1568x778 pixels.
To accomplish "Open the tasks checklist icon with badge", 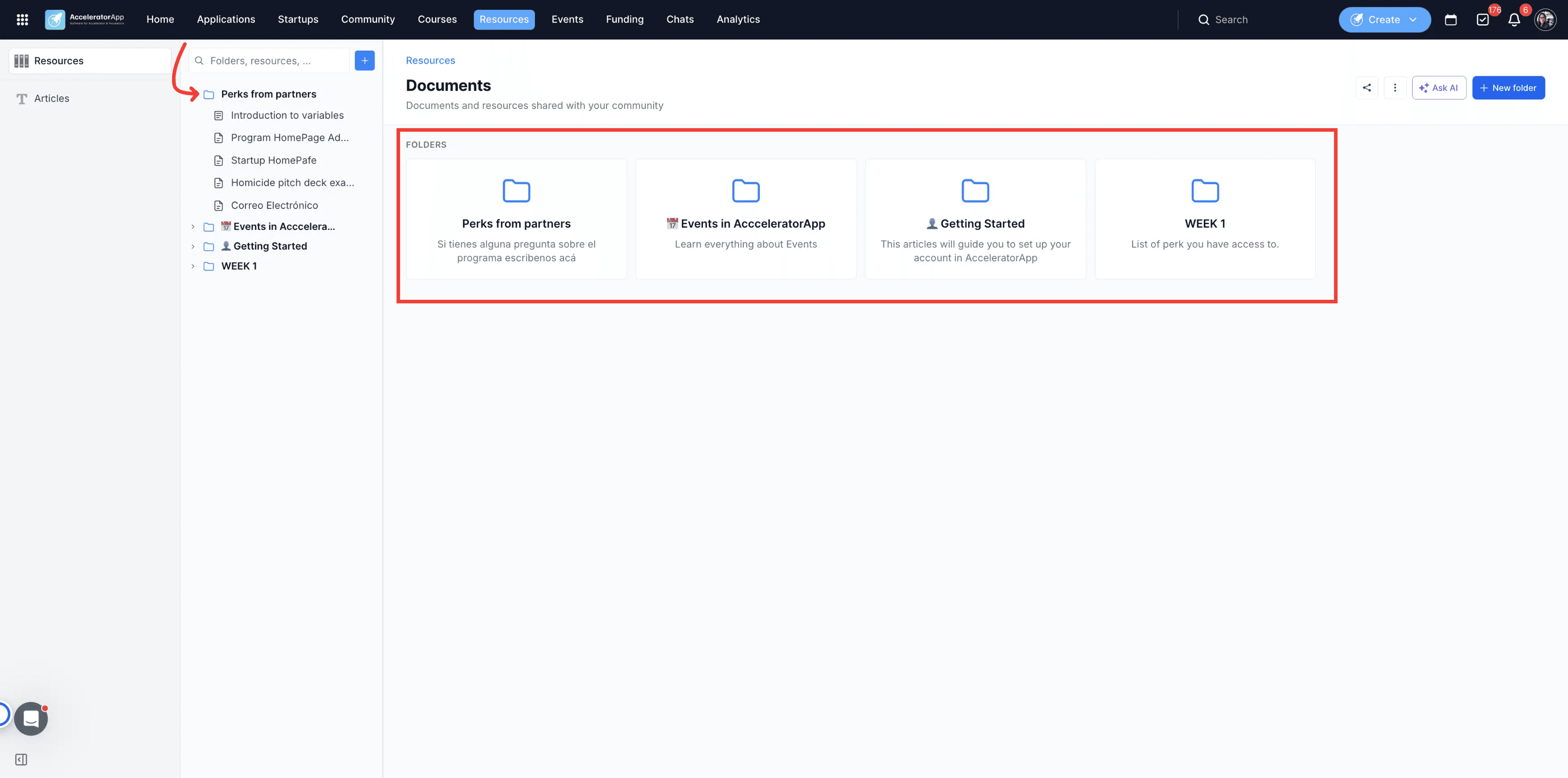I will point(1483,19).
